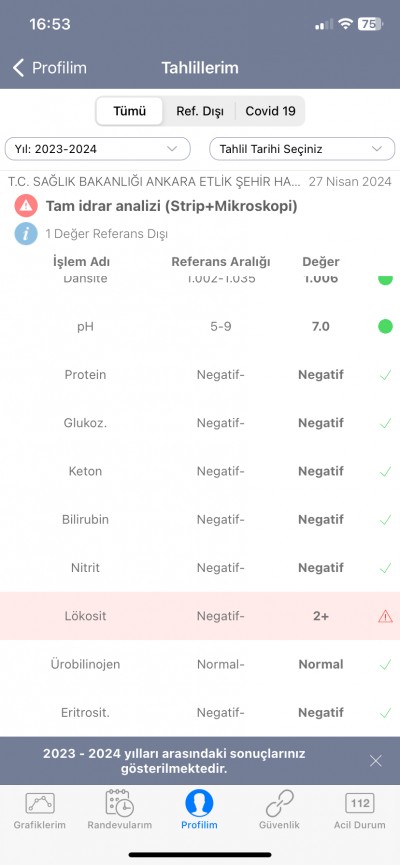This screenshot has width=400, height=865.
Task: Open the Yıl: 2023-2024 dropdown
Action: click(x=98, y=149)
